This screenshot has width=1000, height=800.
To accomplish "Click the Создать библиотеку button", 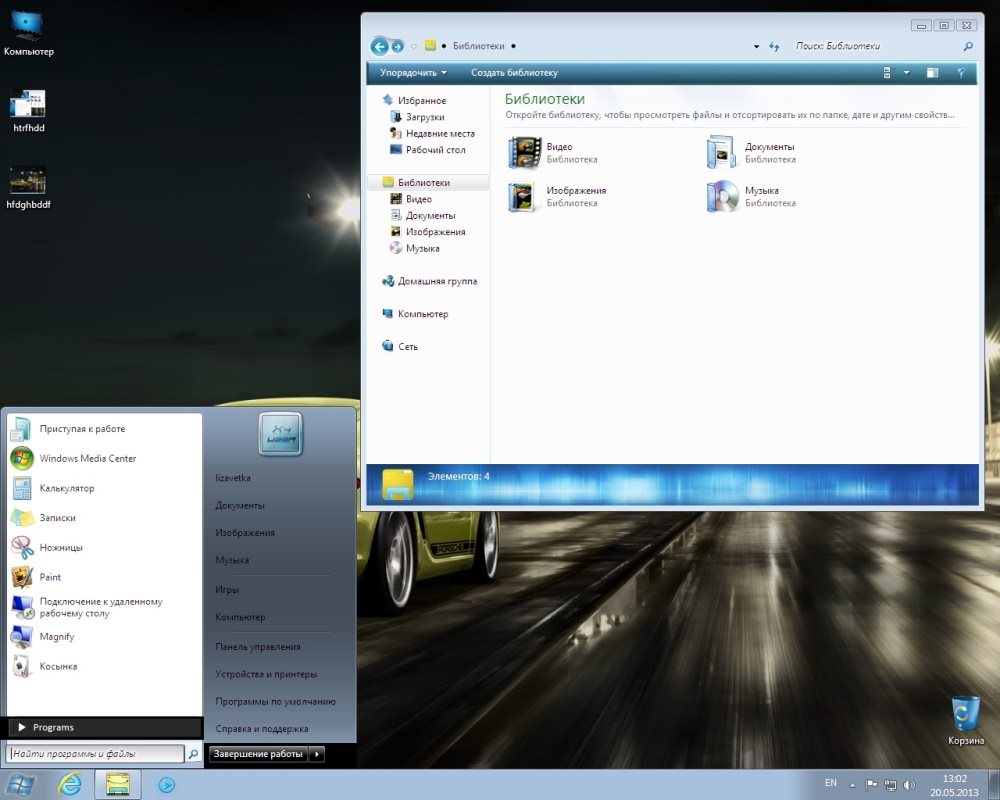I will pyautogui.click(x=514, y=73).
